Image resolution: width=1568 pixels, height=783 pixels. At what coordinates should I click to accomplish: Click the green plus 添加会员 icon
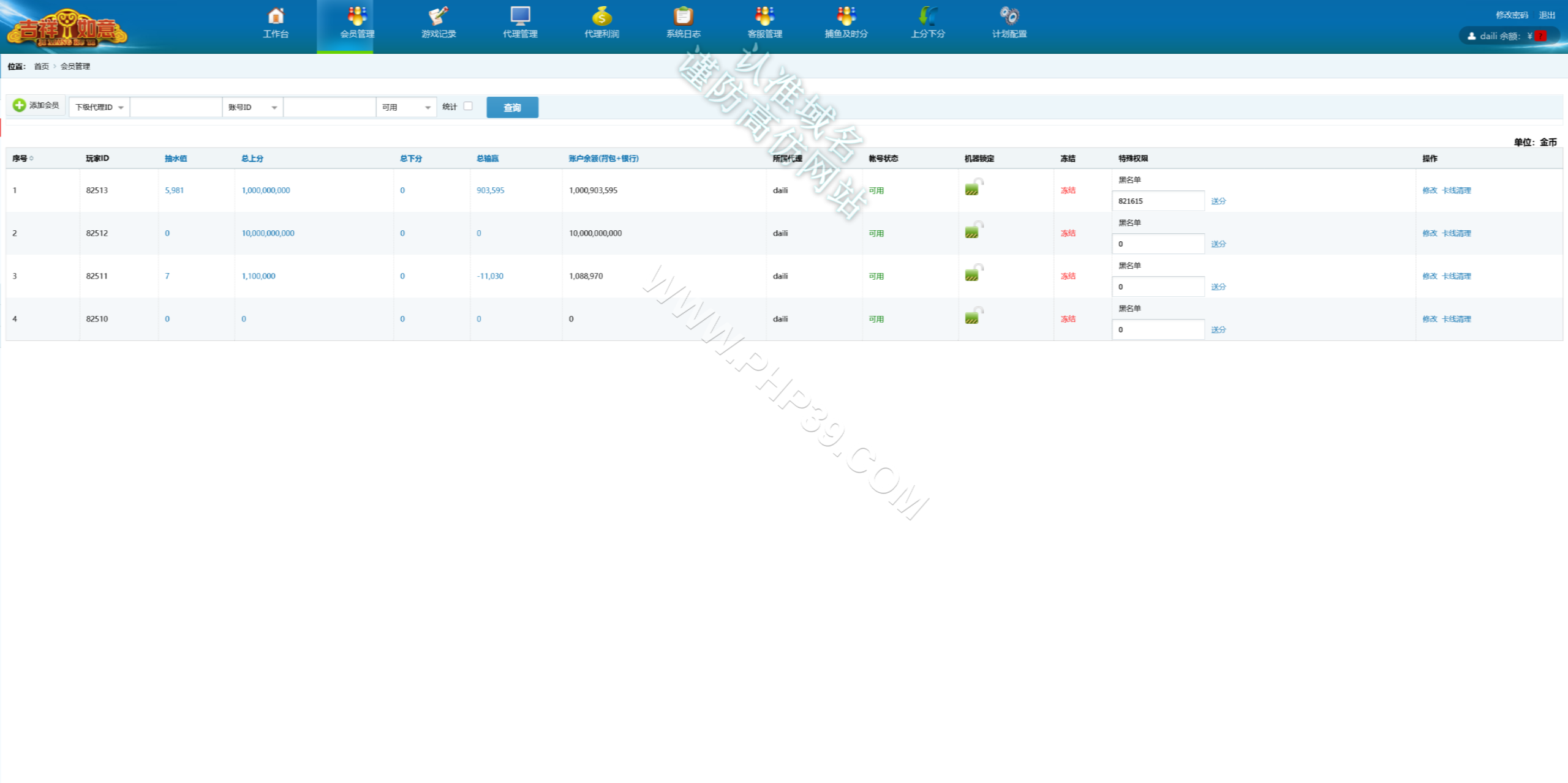(x=19, y=105)
